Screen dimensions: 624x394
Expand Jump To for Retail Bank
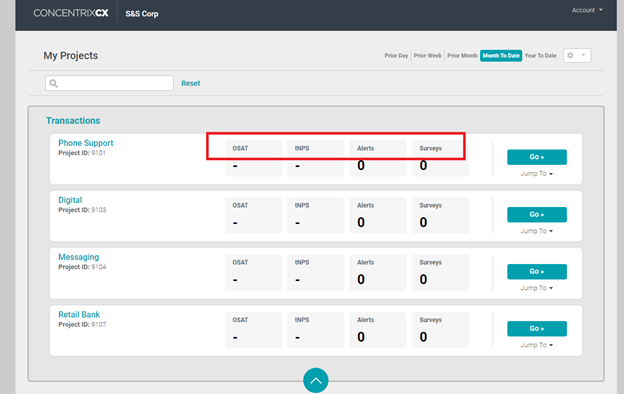click(x=536, y=345)
